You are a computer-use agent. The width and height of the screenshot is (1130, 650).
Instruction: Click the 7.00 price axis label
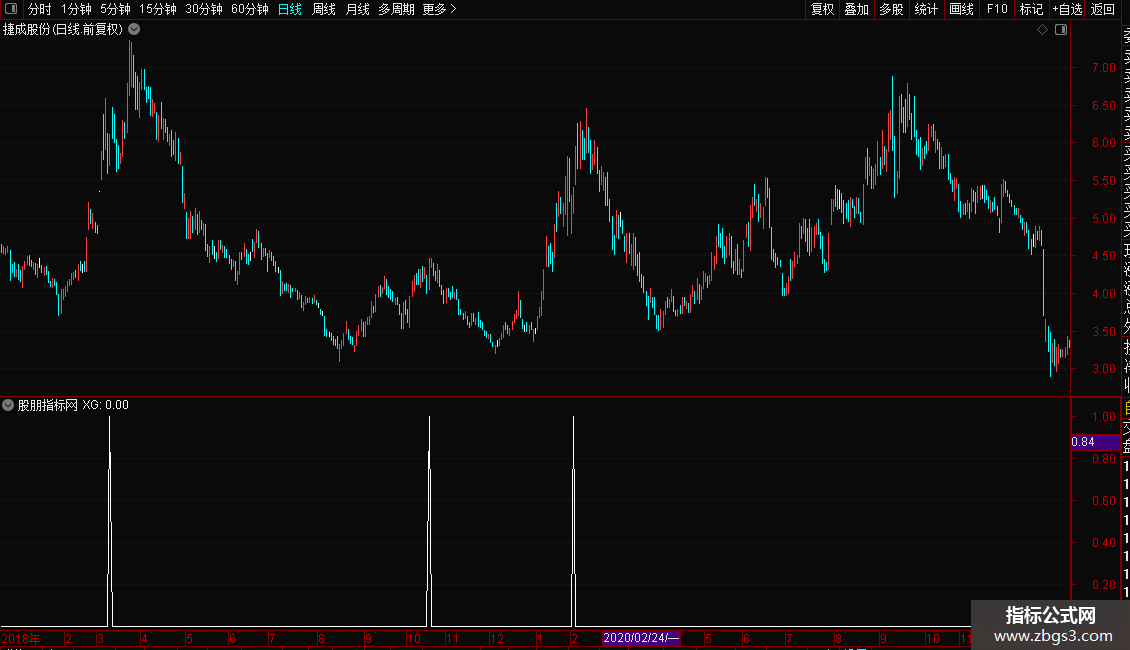(x=1103, y=68)
